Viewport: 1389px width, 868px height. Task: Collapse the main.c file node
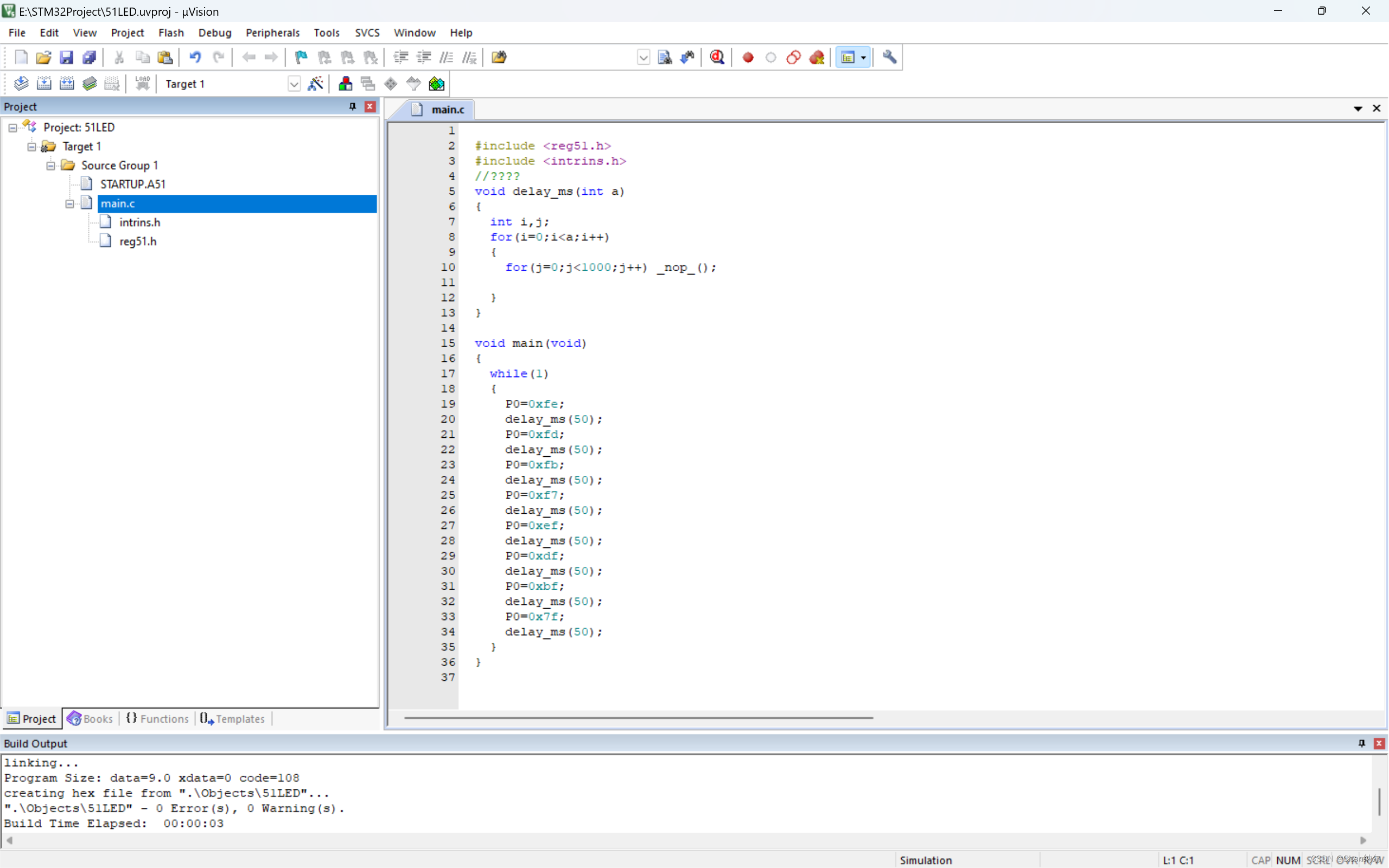click(x=69, y=204)
